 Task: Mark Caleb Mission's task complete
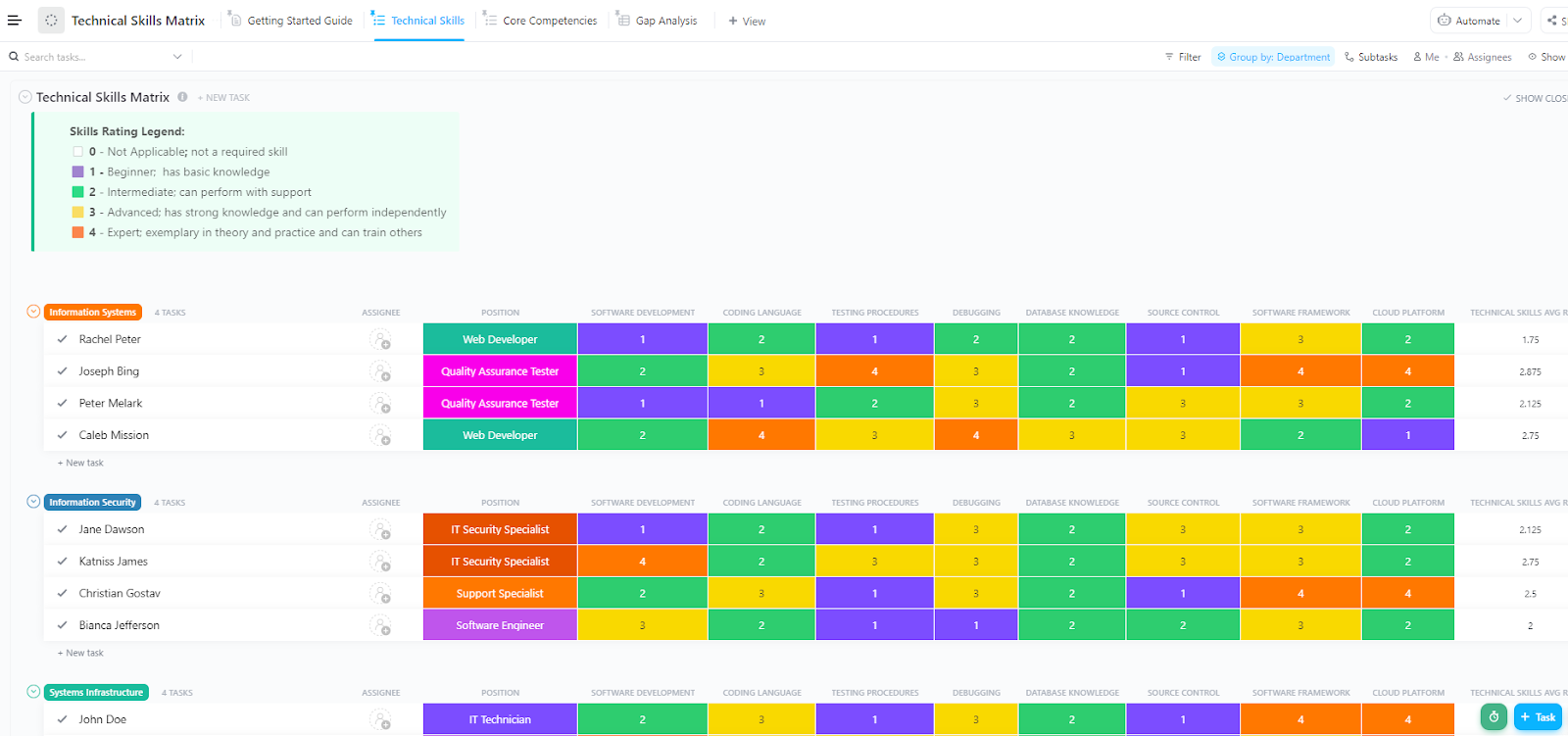click(x=62, y=435)
